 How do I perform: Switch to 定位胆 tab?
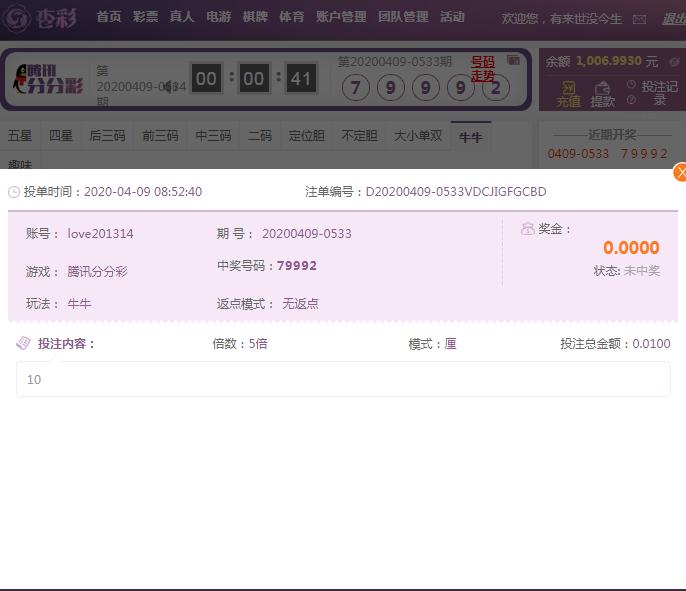(x=307, y=136)
